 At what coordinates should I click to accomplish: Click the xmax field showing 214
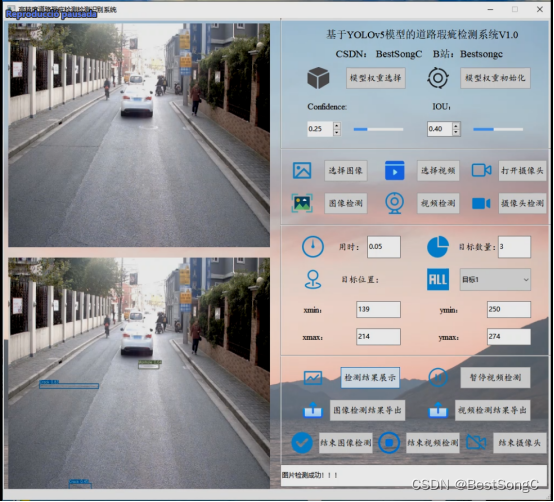coord(378,337)
